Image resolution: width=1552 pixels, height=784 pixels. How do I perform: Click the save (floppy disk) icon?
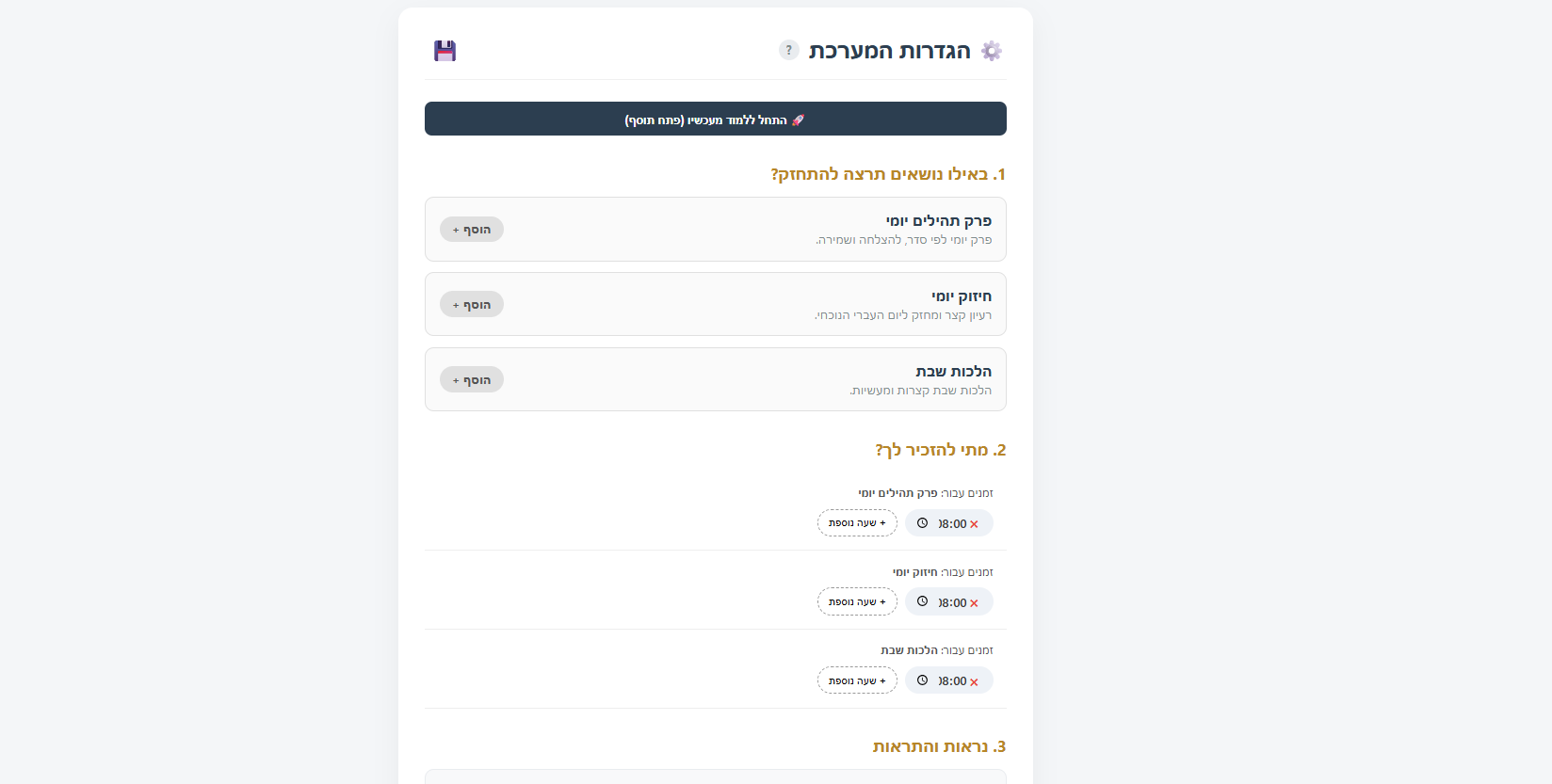pos(444,51)
